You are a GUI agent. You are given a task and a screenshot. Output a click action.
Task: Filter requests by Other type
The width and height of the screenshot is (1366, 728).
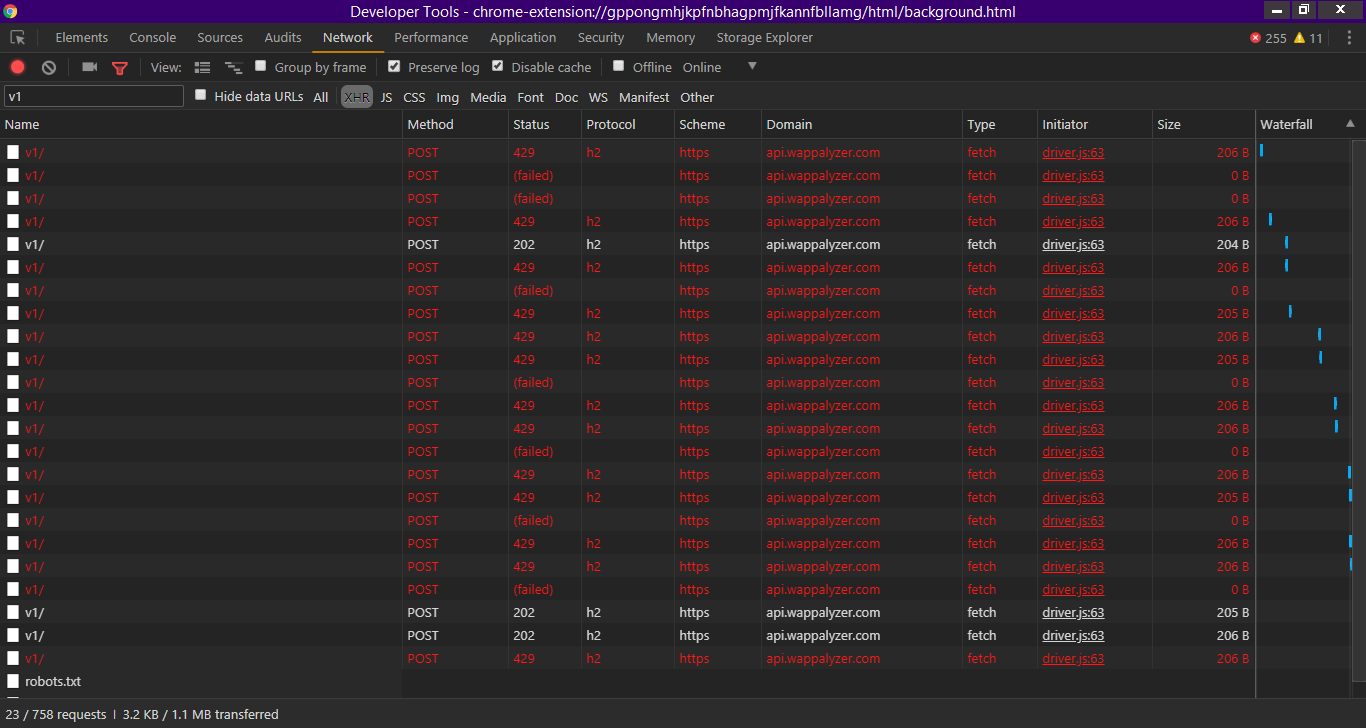[x=697, y=97]
